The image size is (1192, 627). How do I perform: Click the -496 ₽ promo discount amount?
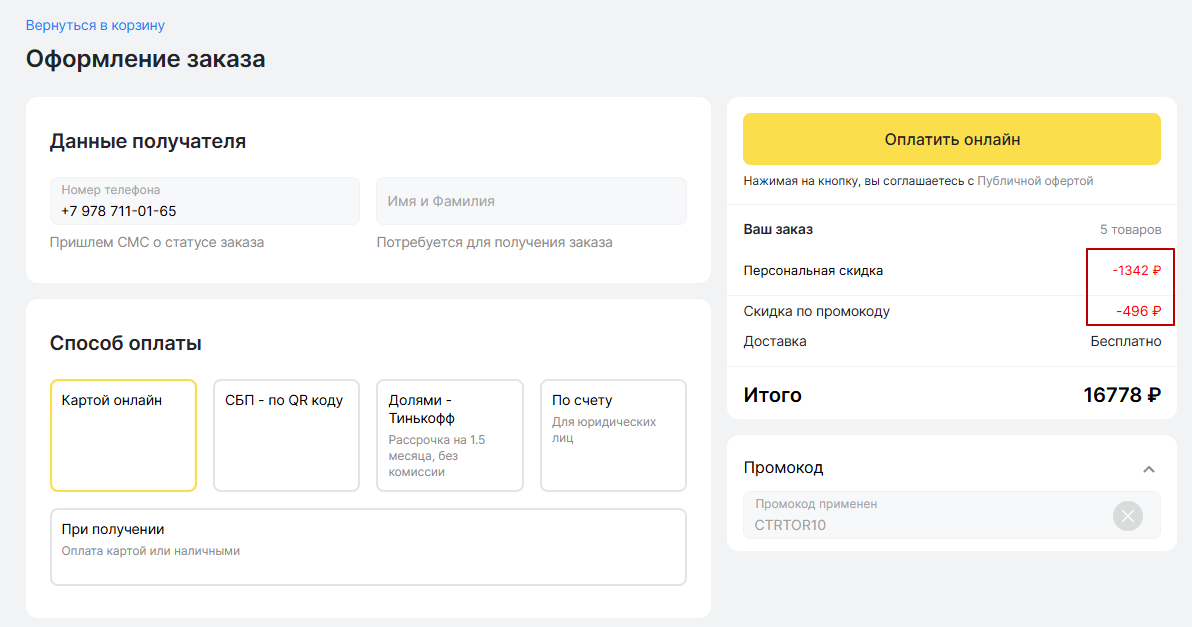[x=1138, y=311]
